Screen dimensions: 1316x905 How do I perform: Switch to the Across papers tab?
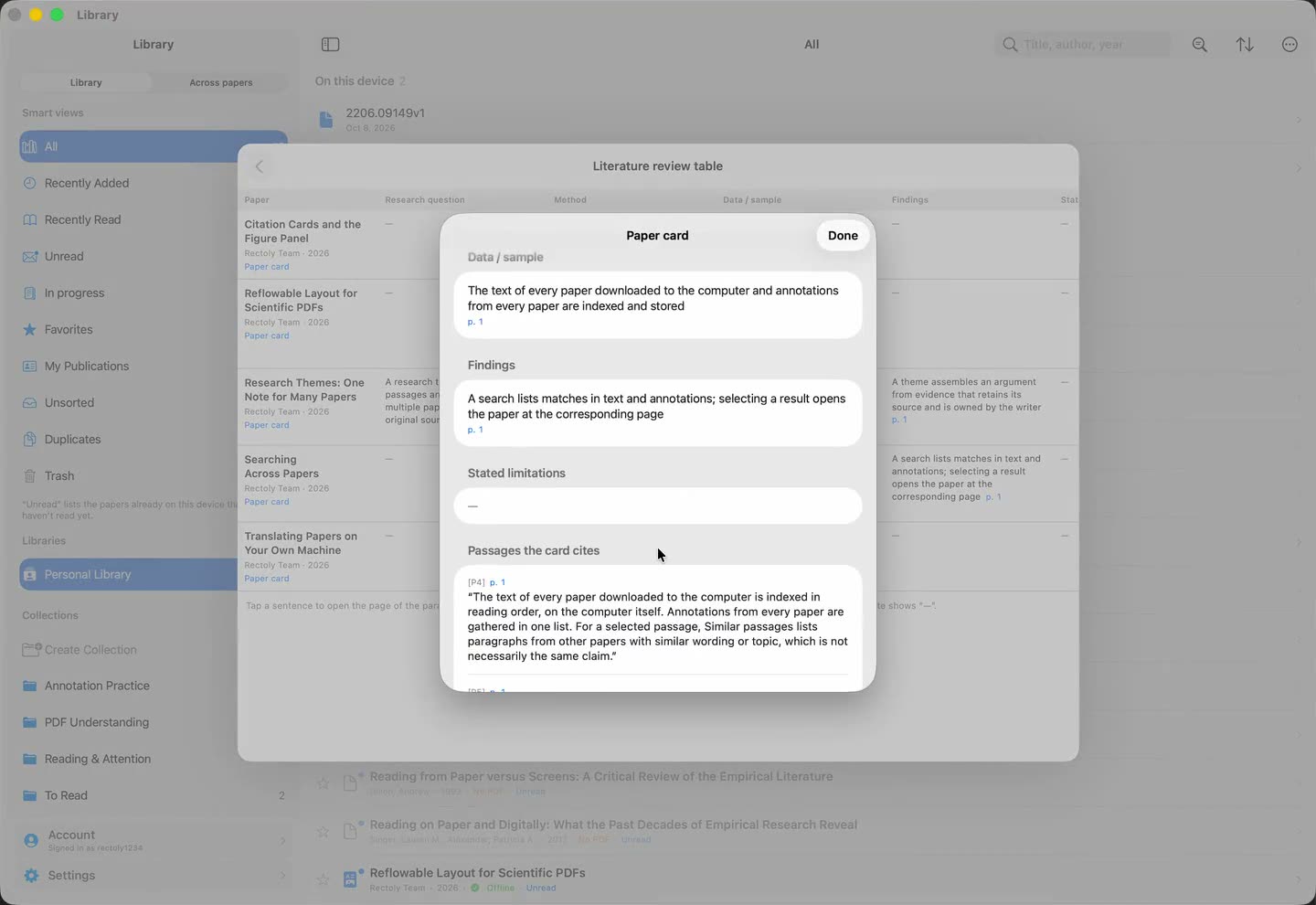[x=221, y=82]
